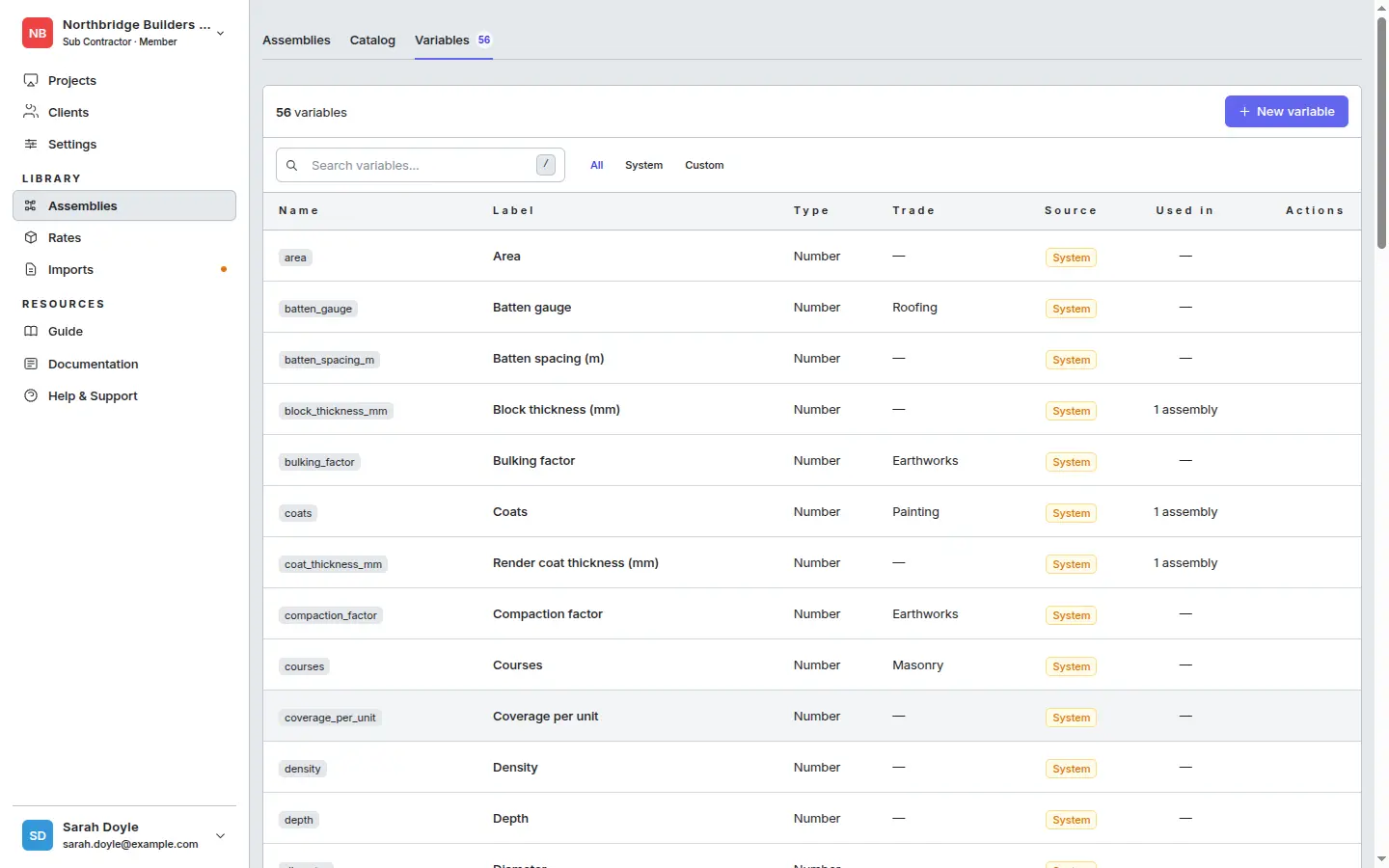Focus the Search variables field
Image resolution: width=1389 pixels, height=868 pixels.
pos(421,165)
